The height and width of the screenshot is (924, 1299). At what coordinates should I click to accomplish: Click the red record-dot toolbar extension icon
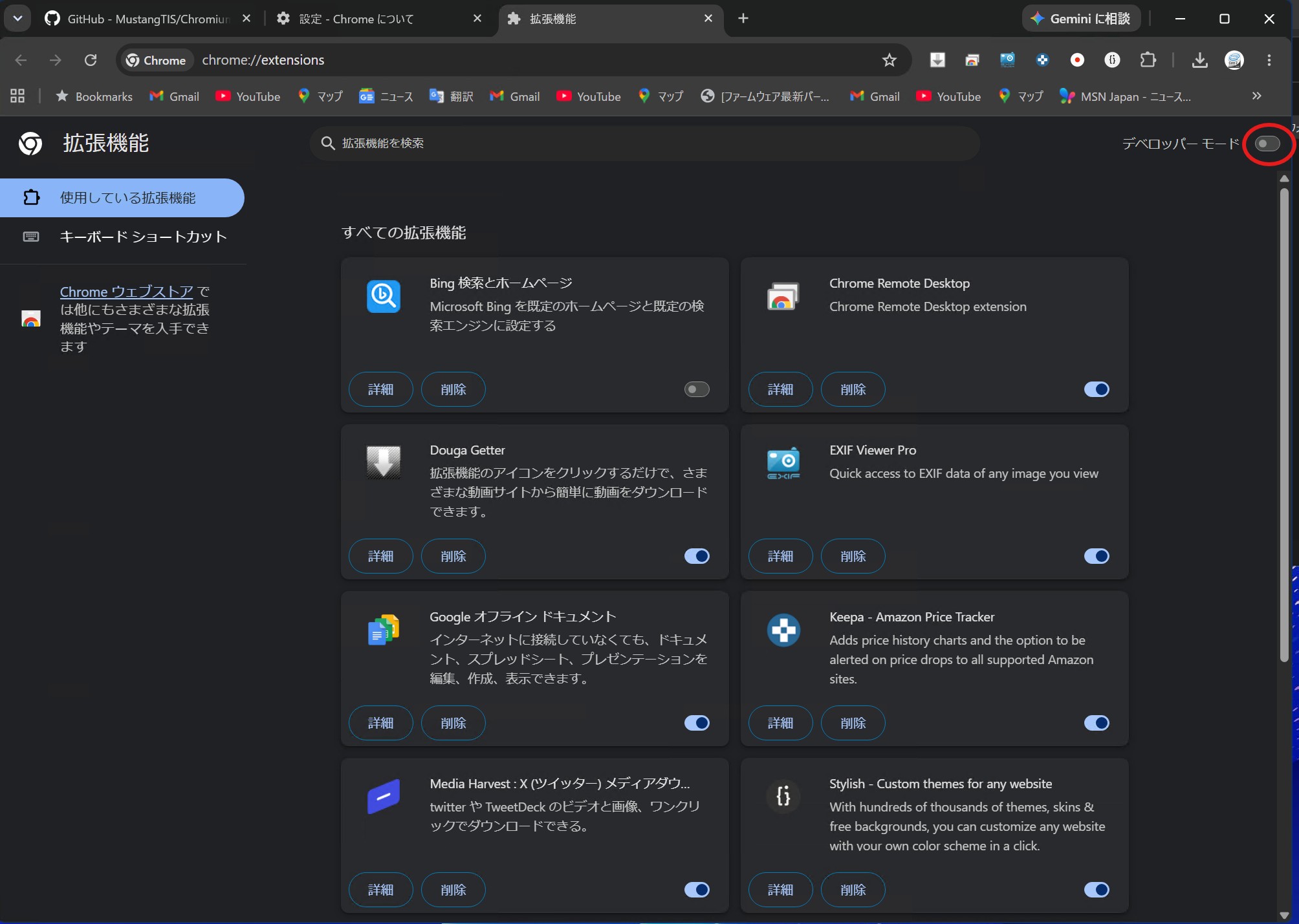pyautogui.click(x=1077, y=60)
